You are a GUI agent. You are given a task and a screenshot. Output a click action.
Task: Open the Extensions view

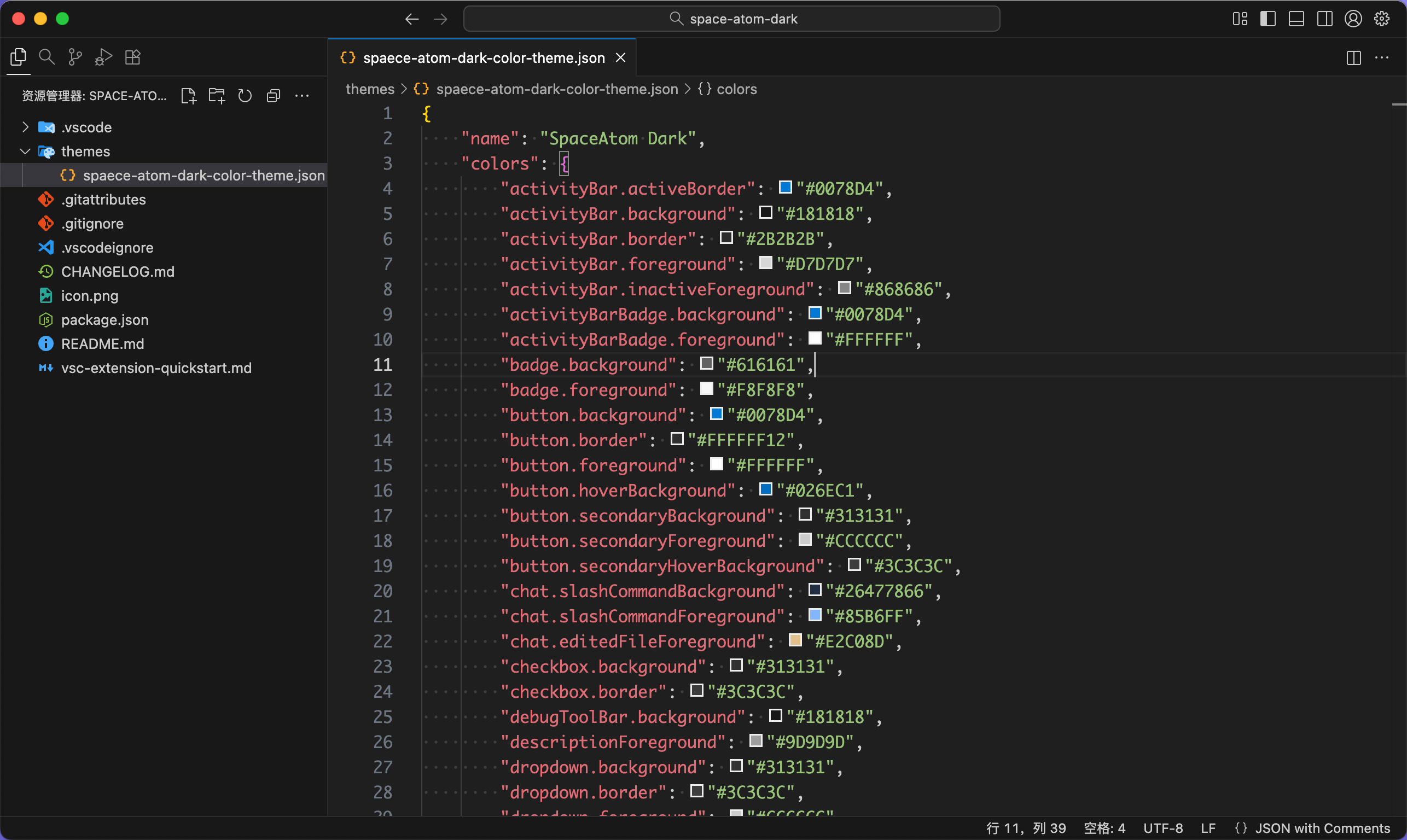(132, 57)
